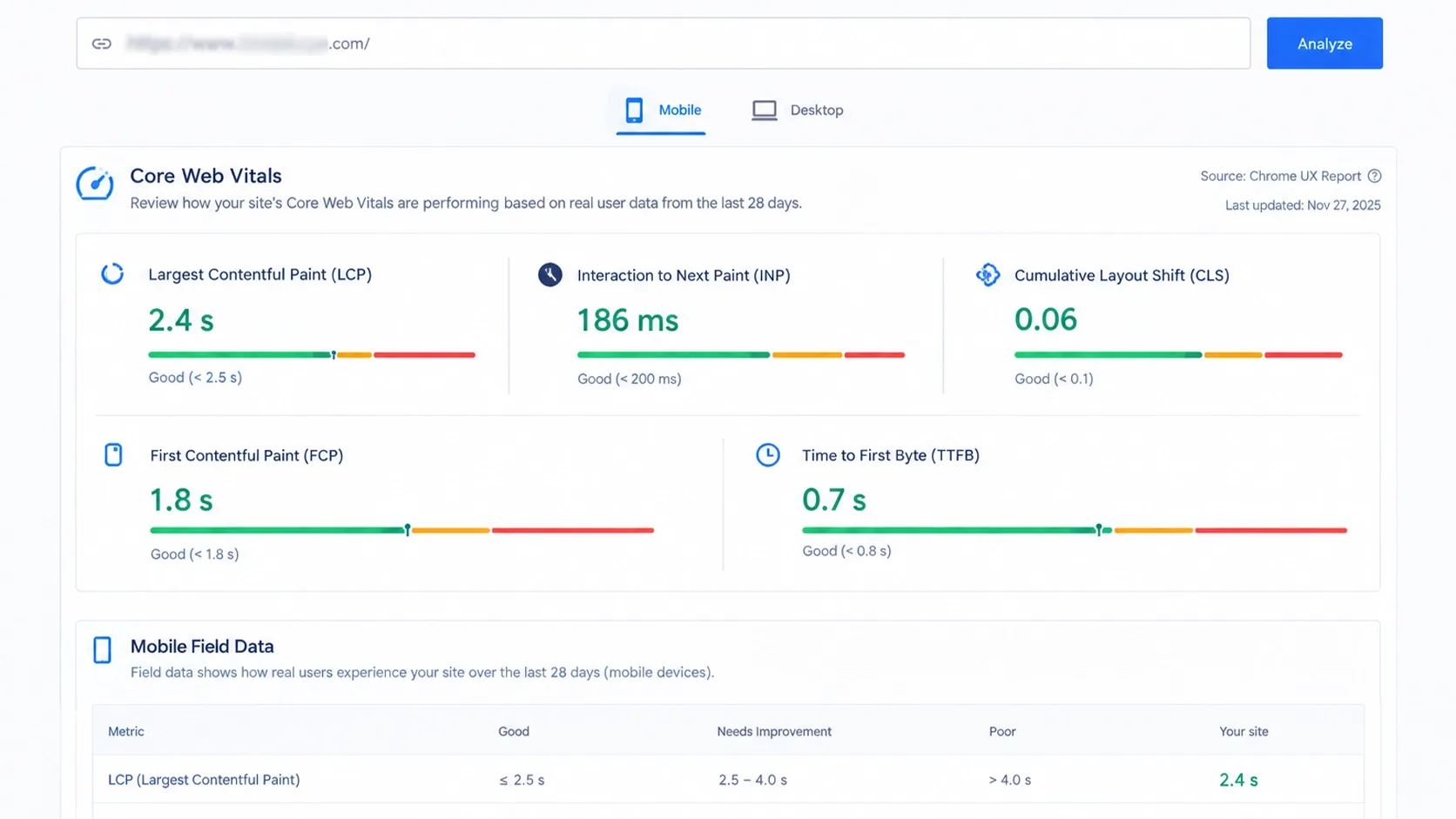Viewport: 1456px width, 819px height.
Task: Click the 0.7 s TTFB value
Action: pyautogui.click(x=833, y=500)
